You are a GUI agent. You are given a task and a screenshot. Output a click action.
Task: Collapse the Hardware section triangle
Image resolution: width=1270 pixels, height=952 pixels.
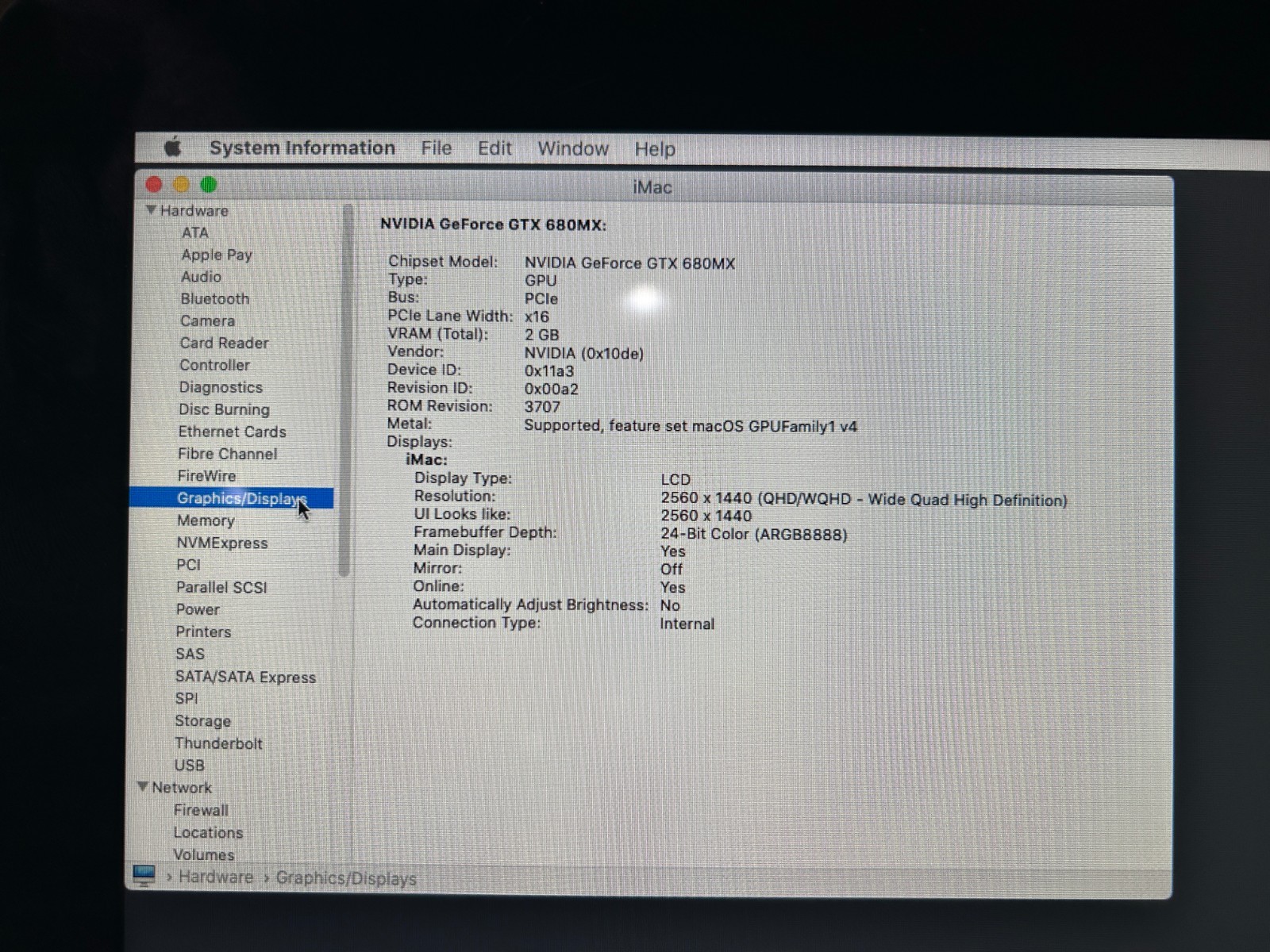(x=151, y=210)
